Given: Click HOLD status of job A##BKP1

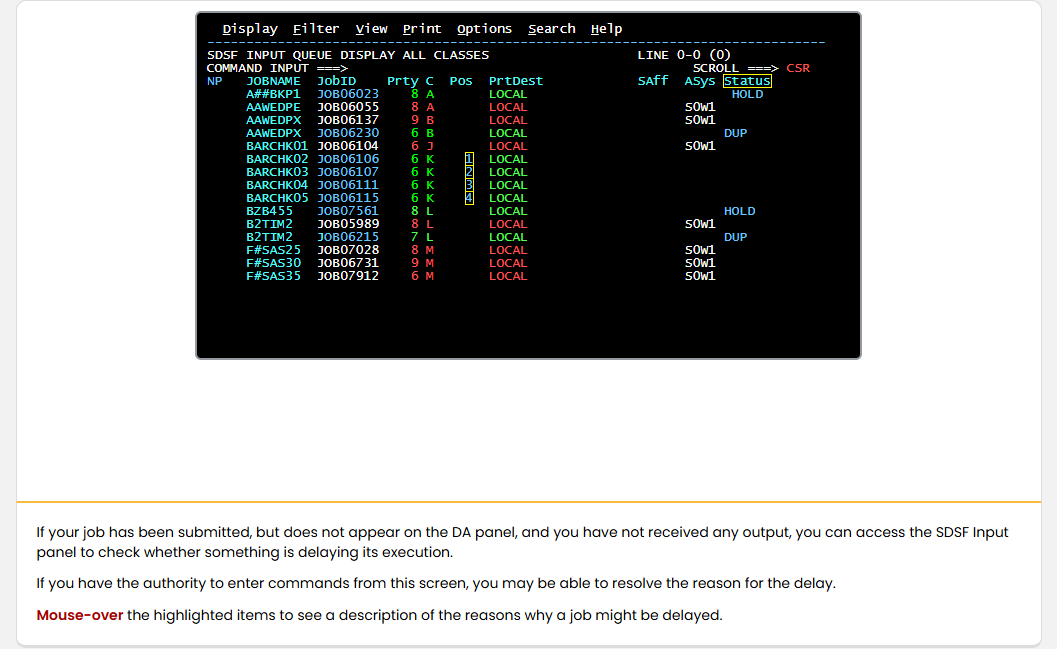Looking at the screenshot, I should [x=747, y=94].
